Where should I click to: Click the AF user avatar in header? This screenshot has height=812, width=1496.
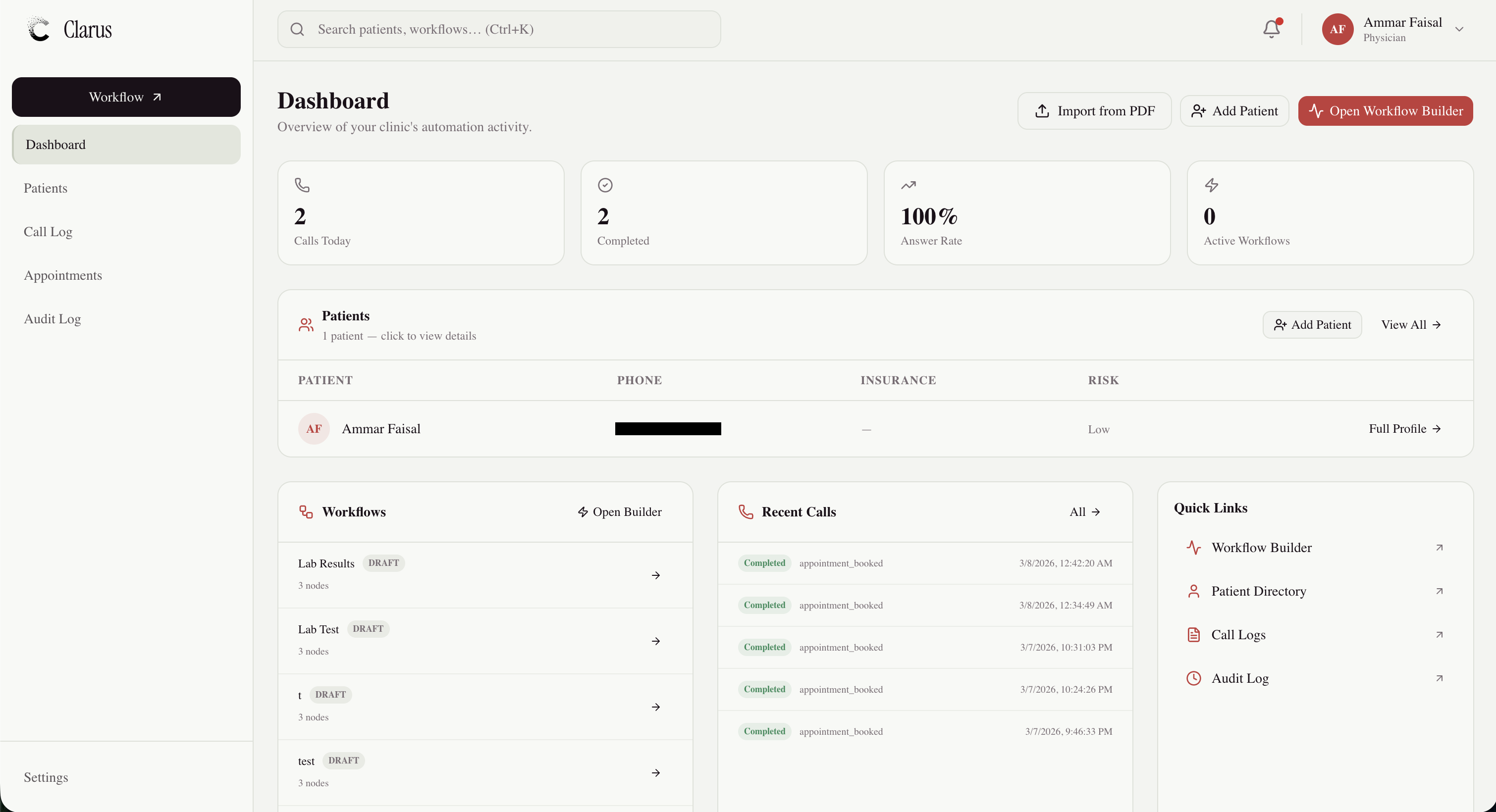1337,29
